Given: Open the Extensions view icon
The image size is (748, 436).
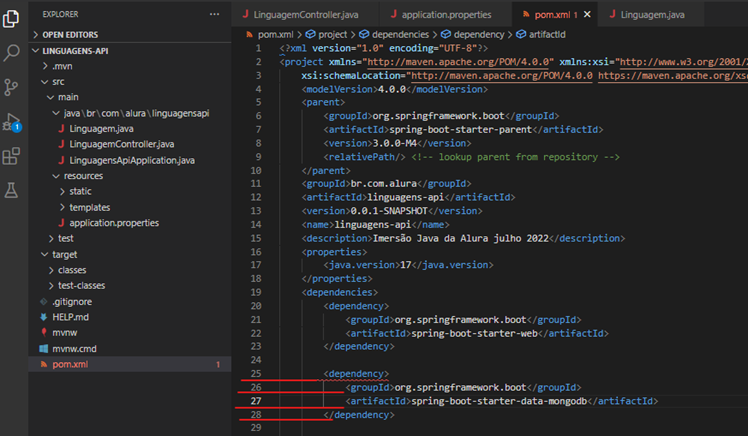Looking at the screenshot, I should (11, 156).
